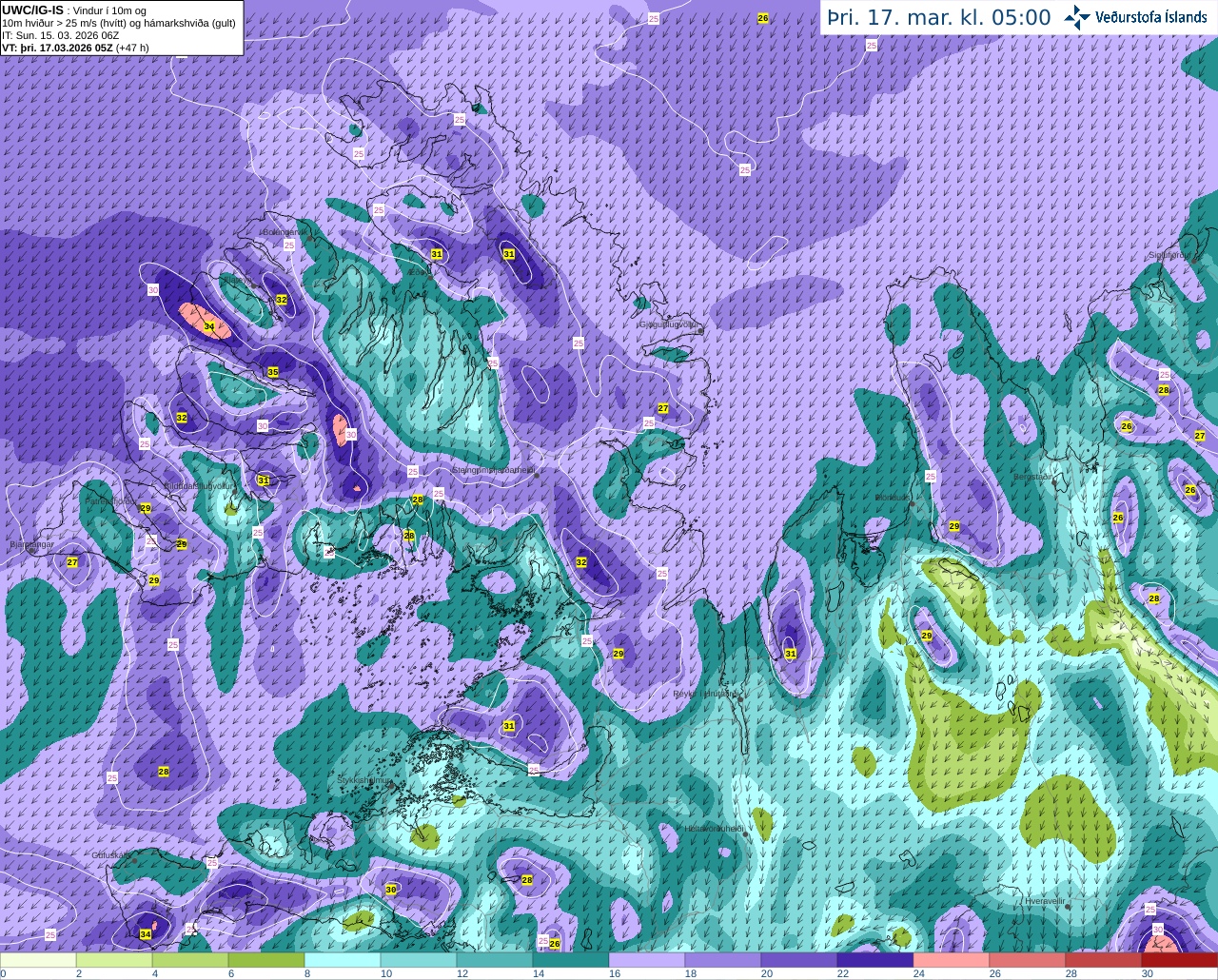The height and width of the screenshot is (980, 1218).
Task: Select the dark red legend swatch above 30
Action: tap(1180, 960)
